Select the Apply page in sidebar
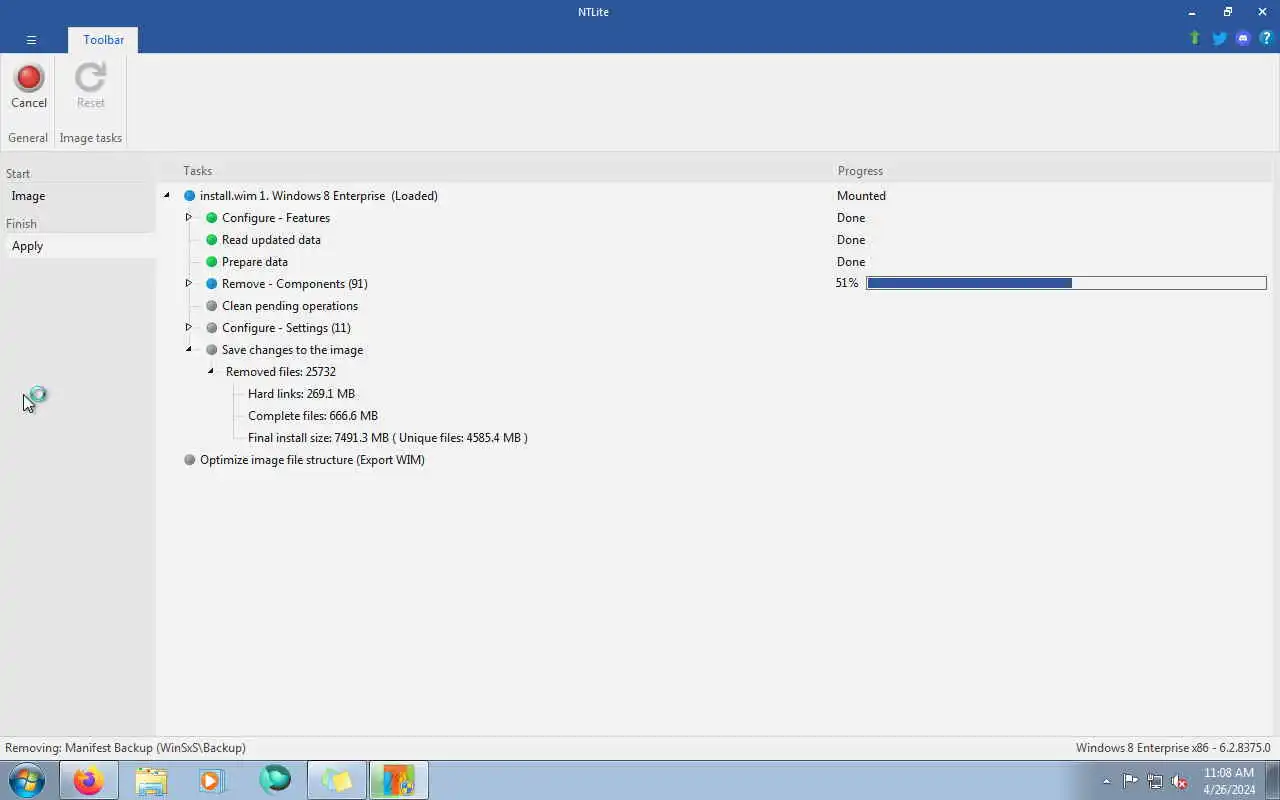Viewport: 1280px width, 800px height. (80, 246)
